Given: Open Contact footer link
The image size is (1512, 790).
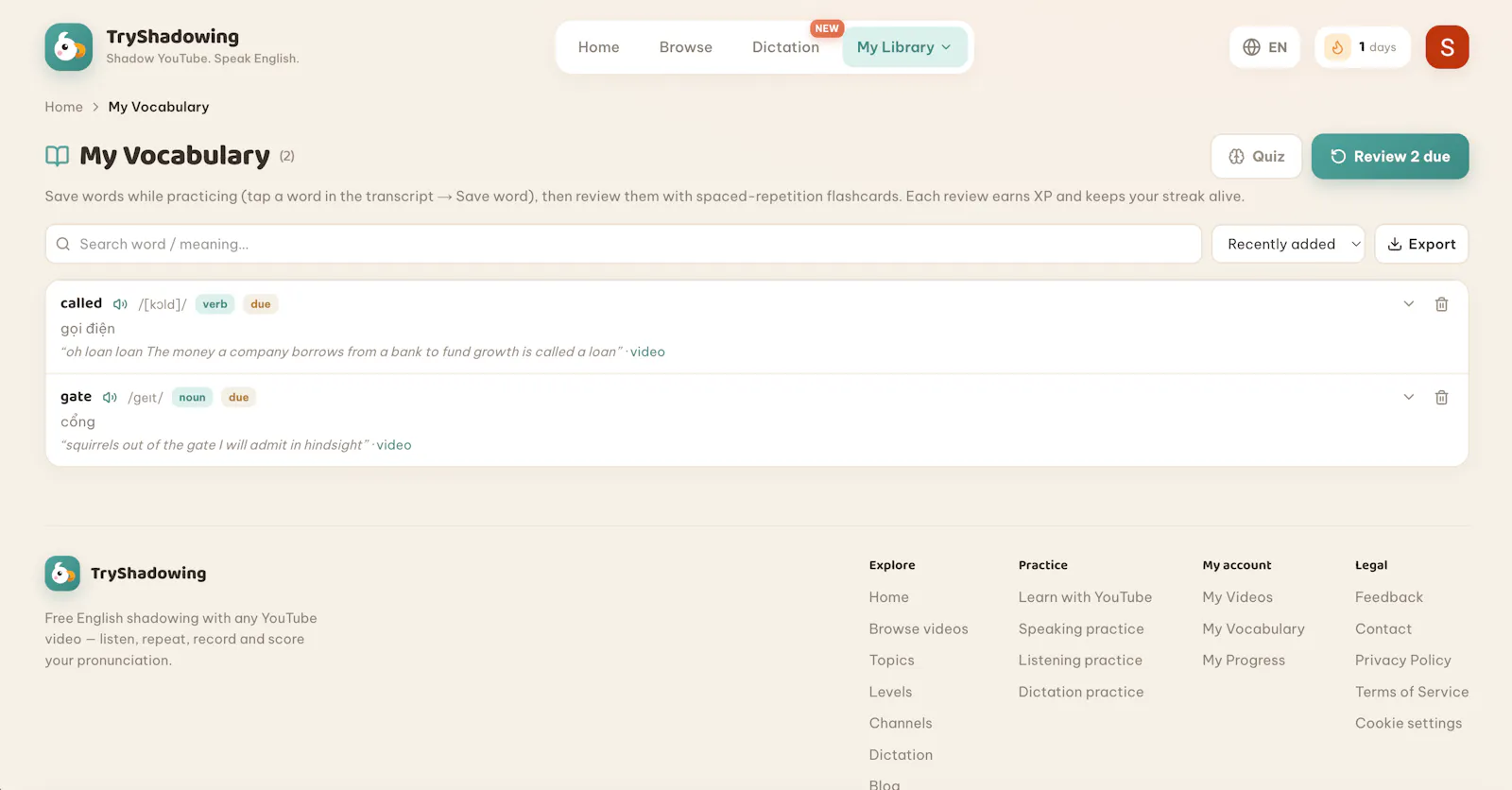Looking at the screenshot, I should [x=1383, y=628].
